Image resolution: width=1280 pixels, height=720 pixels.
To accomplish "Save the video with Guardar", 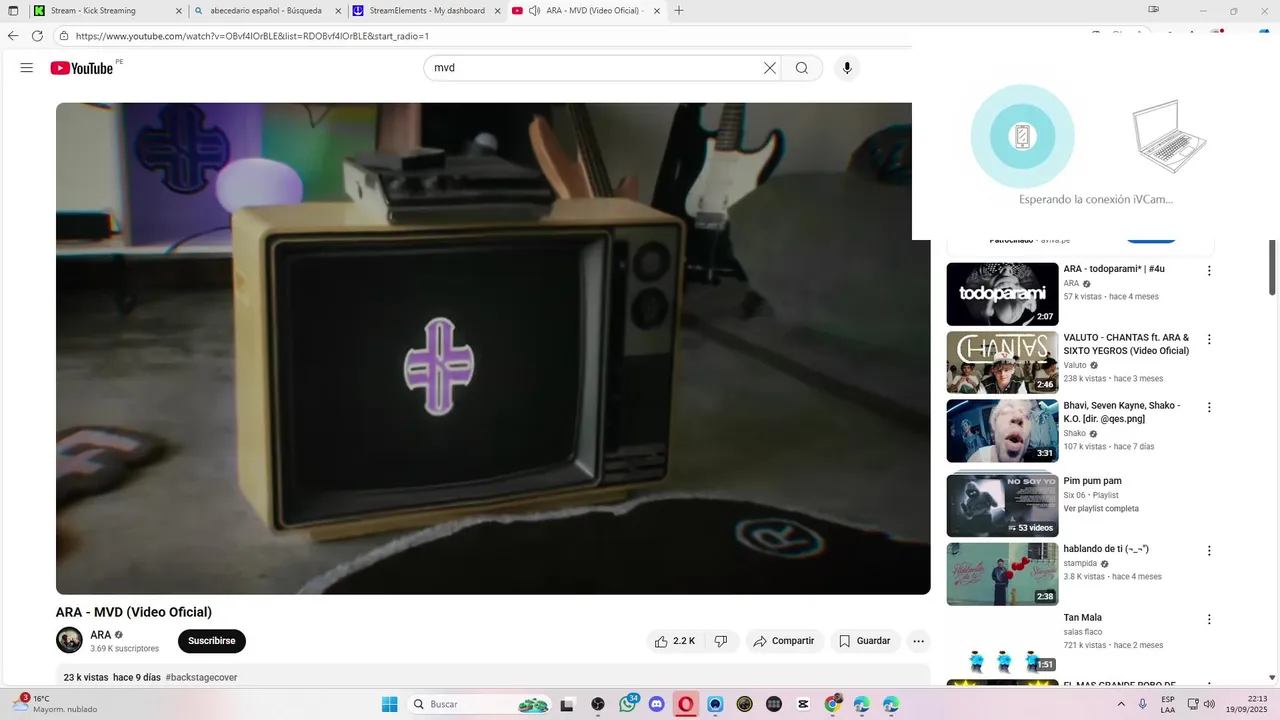I will click(864, 641).
